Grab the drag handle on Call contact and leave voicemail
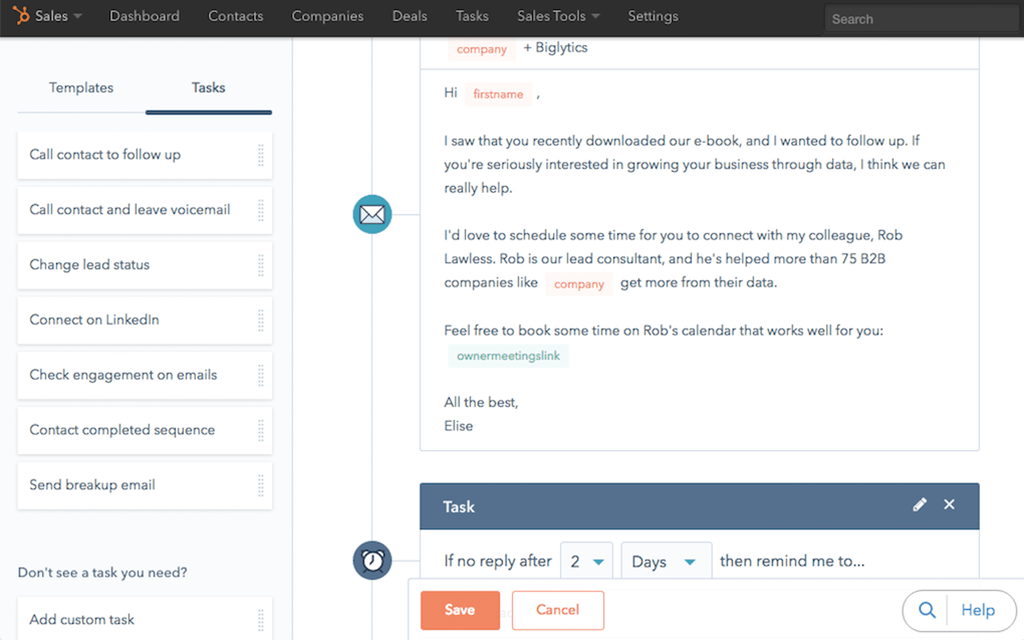The image size is (1024, 640). pos(261,210)
